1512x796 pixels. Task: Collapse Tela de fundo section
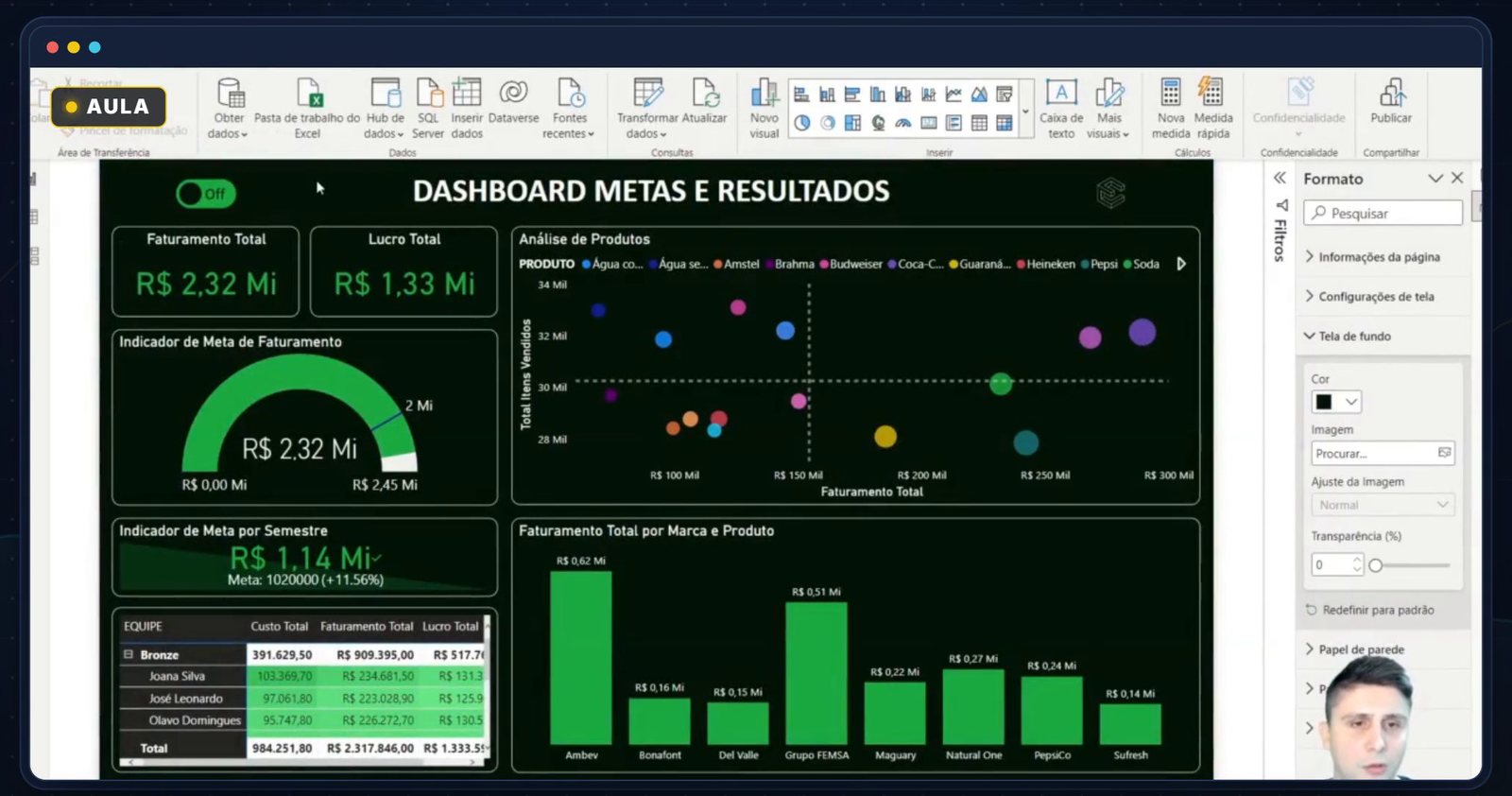pos(1348,337)
